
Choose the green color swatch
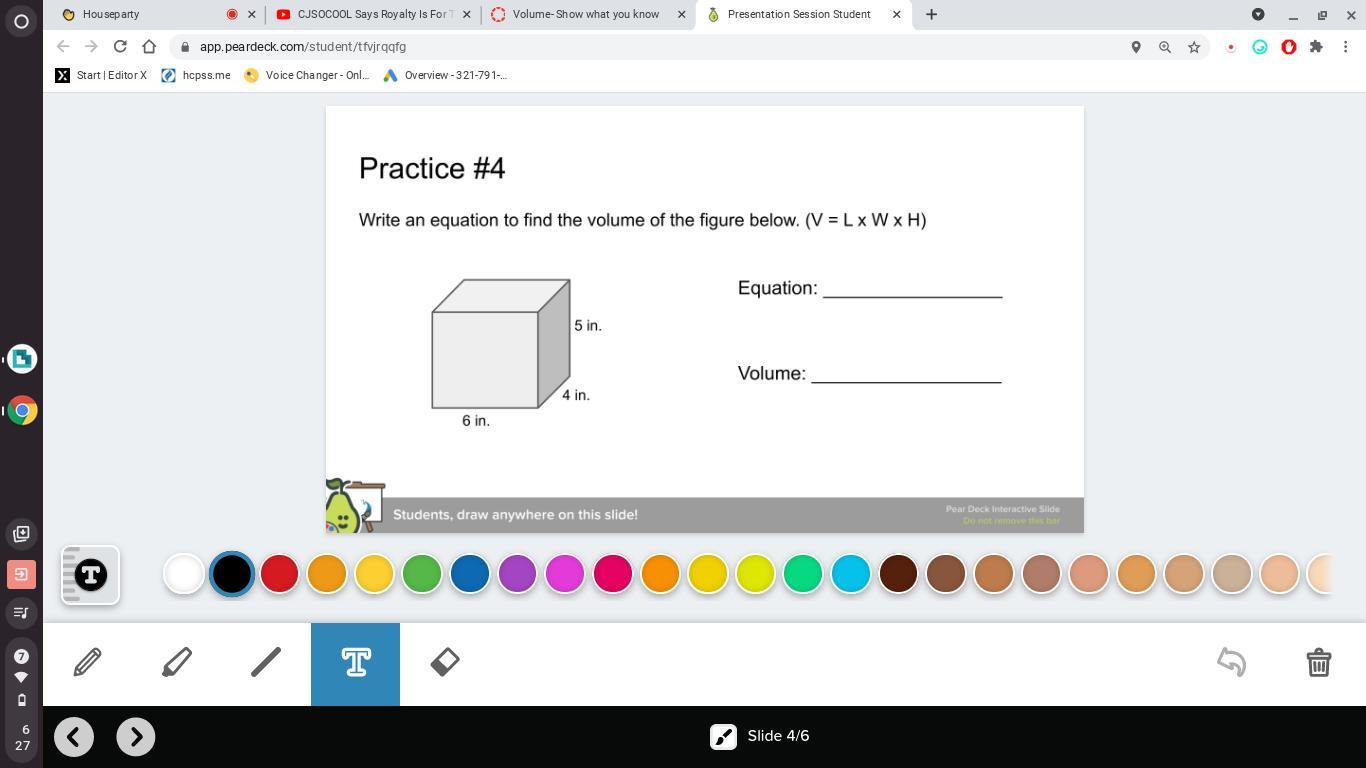422,574
